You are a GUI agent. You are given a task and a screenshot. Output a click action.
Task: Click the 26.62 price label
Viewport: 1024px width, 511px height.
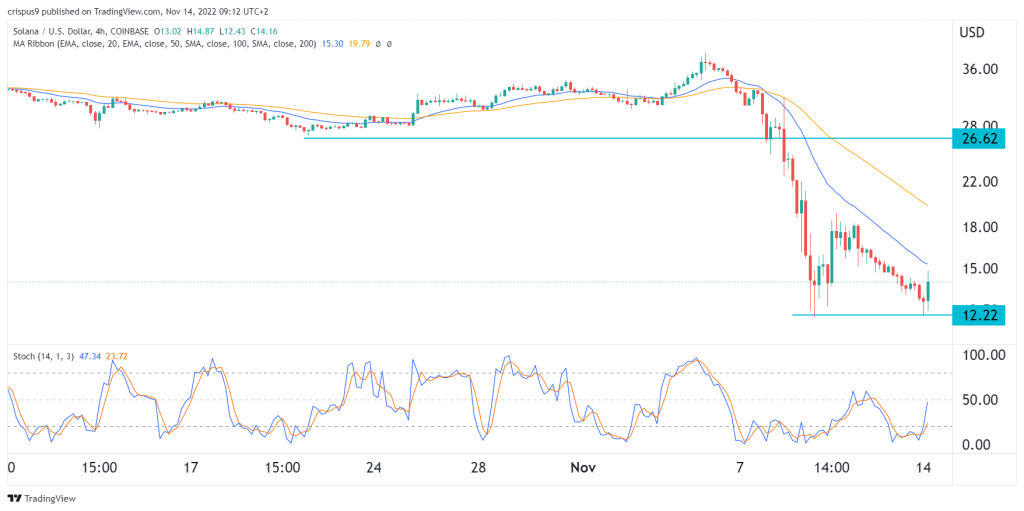979,139
